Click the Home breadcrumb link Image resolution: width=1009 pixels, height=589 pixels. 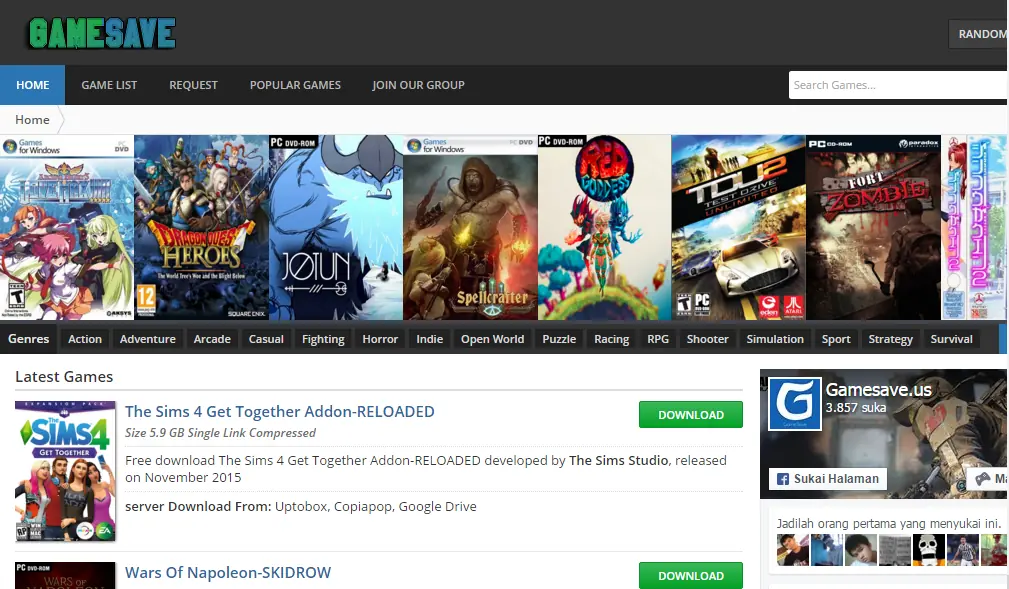[x=32, y=120]
